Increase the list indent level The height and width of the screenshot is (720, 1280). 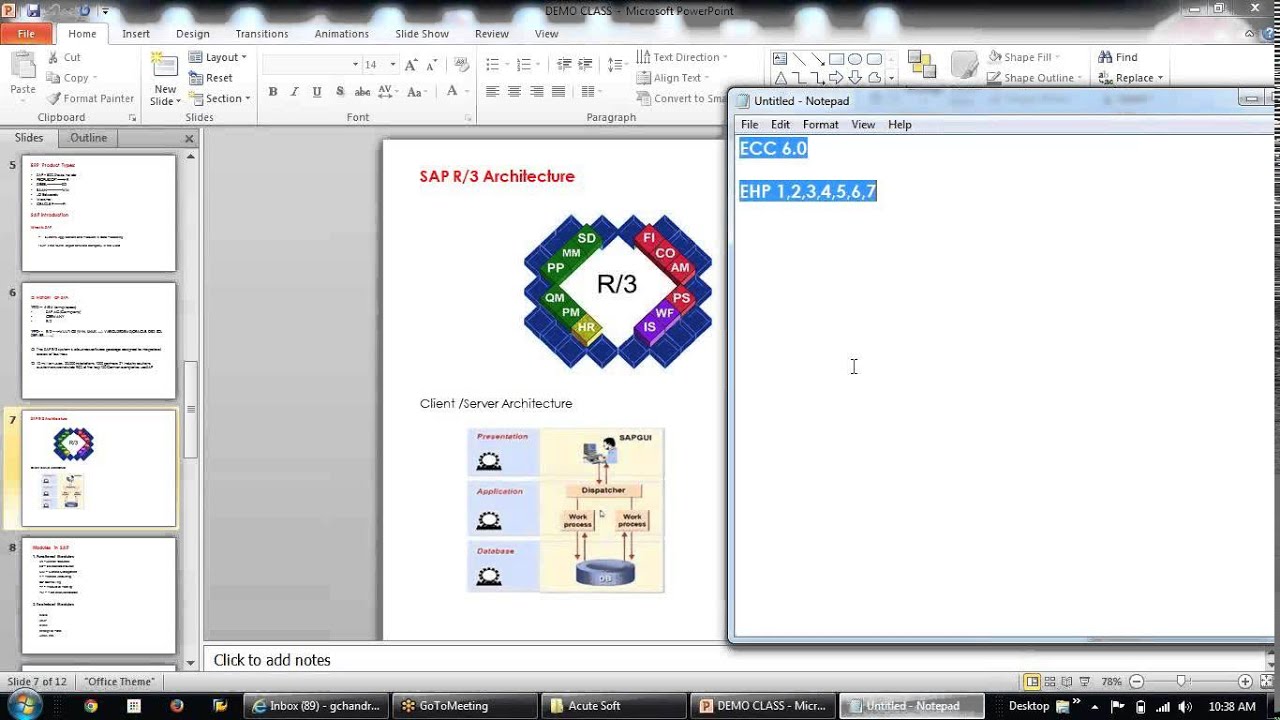(x=587, y=64)
